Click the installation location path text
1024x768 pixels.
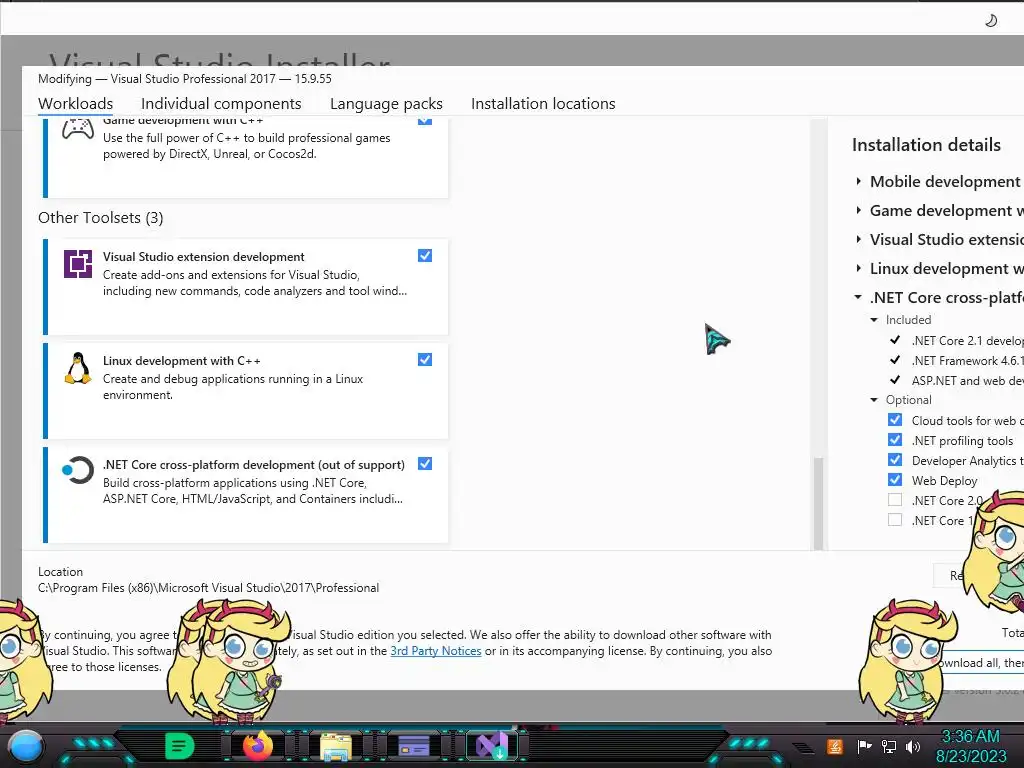click(x=208, y=588)
